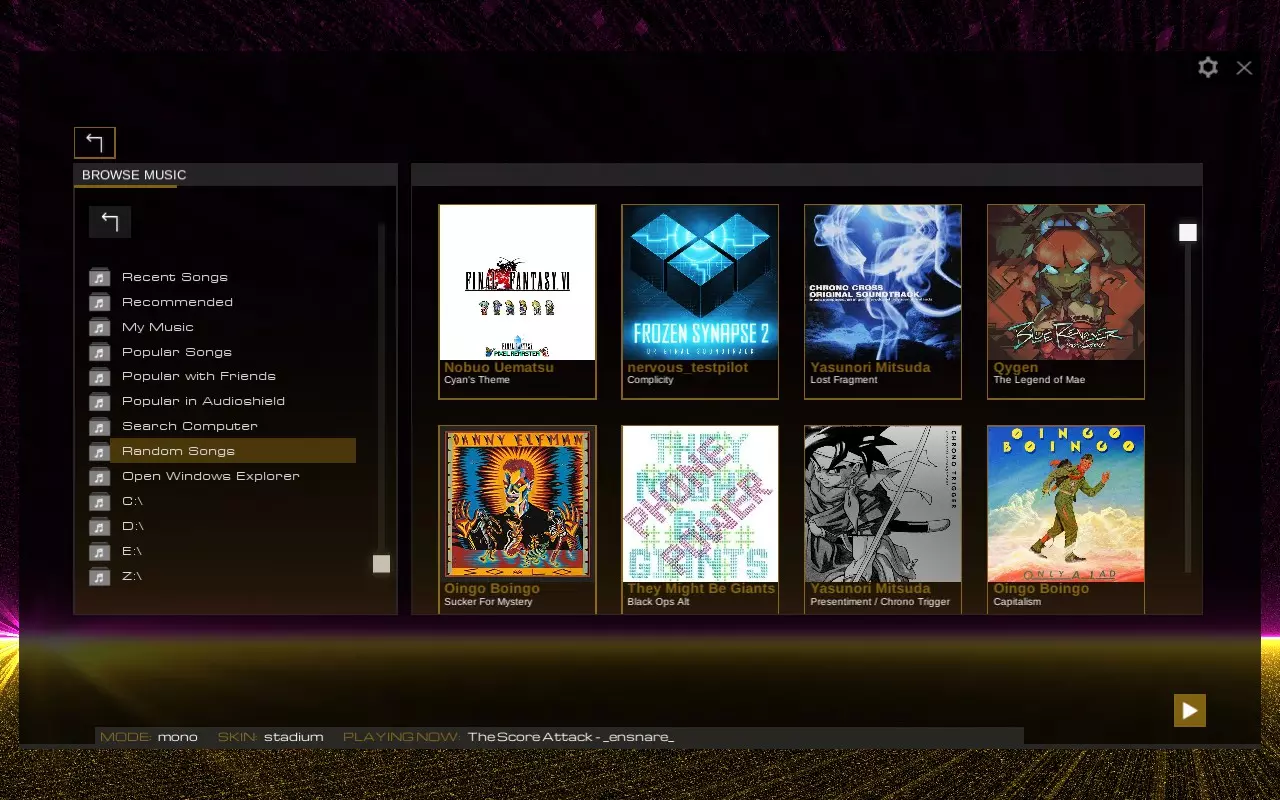Click the sidebar list scrollbar handle

pos(381,564)
